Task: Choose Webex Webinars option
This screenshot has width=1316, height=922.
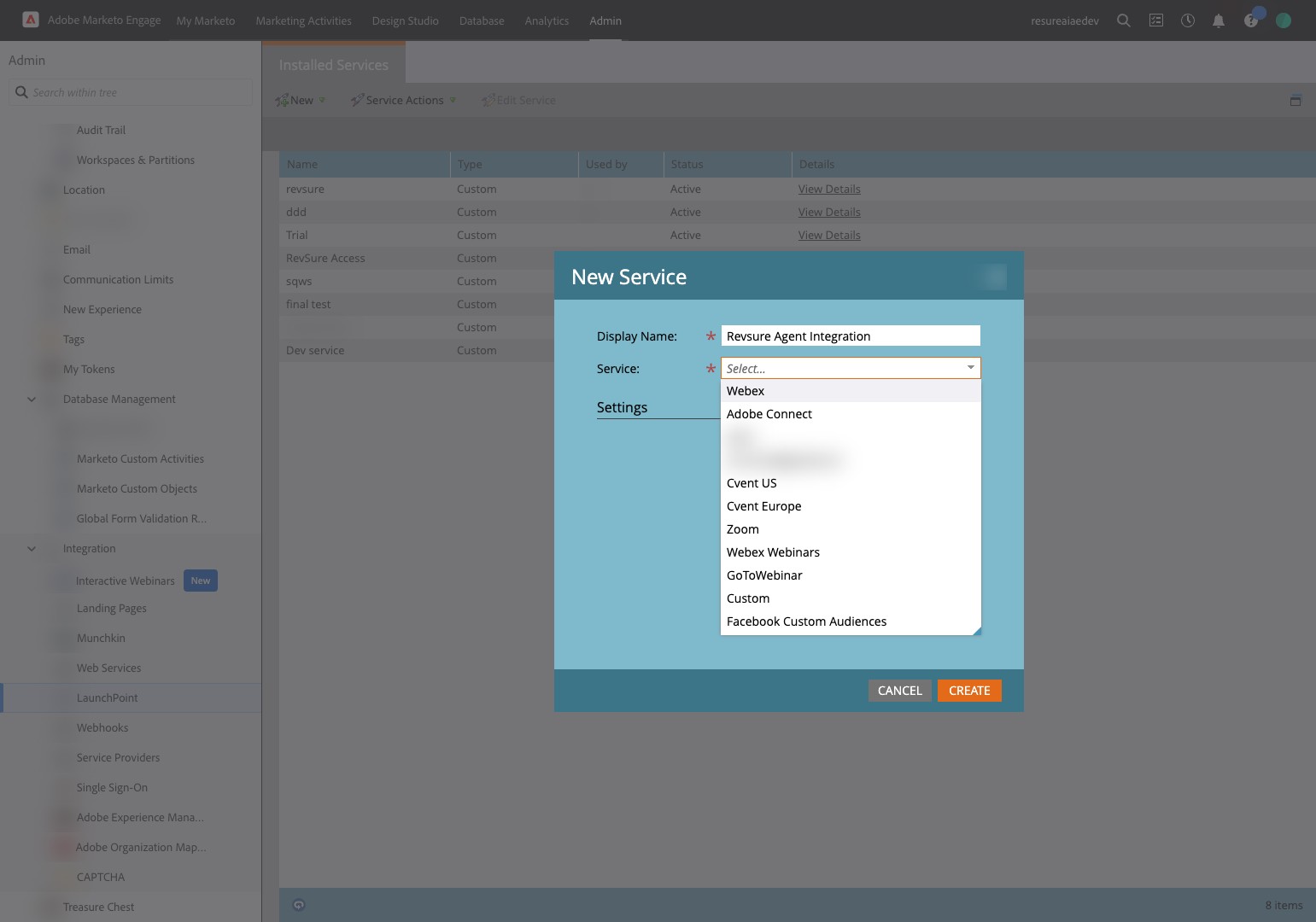Action: point(851,552)
